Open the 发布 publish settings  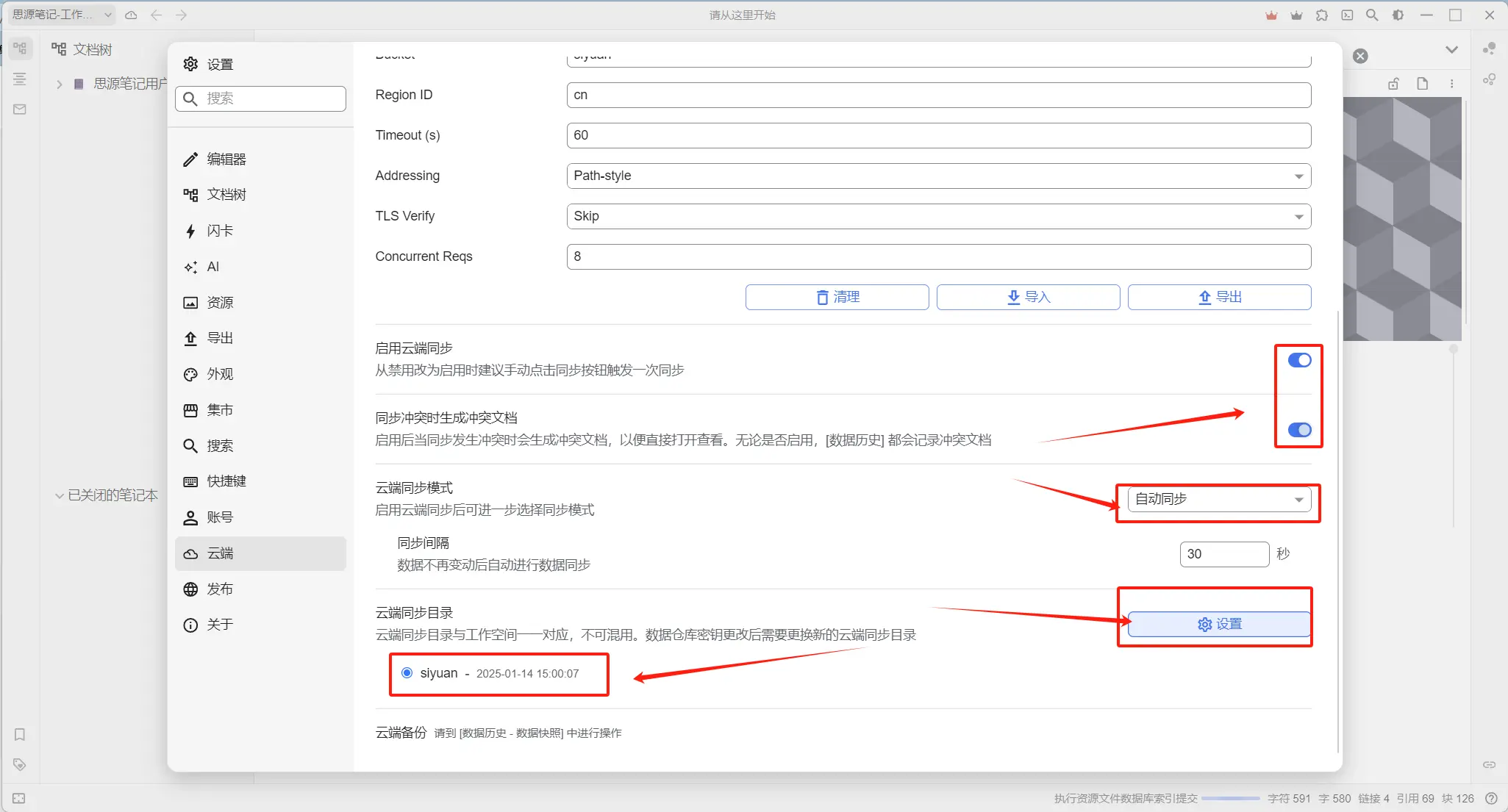click(260, 589)
